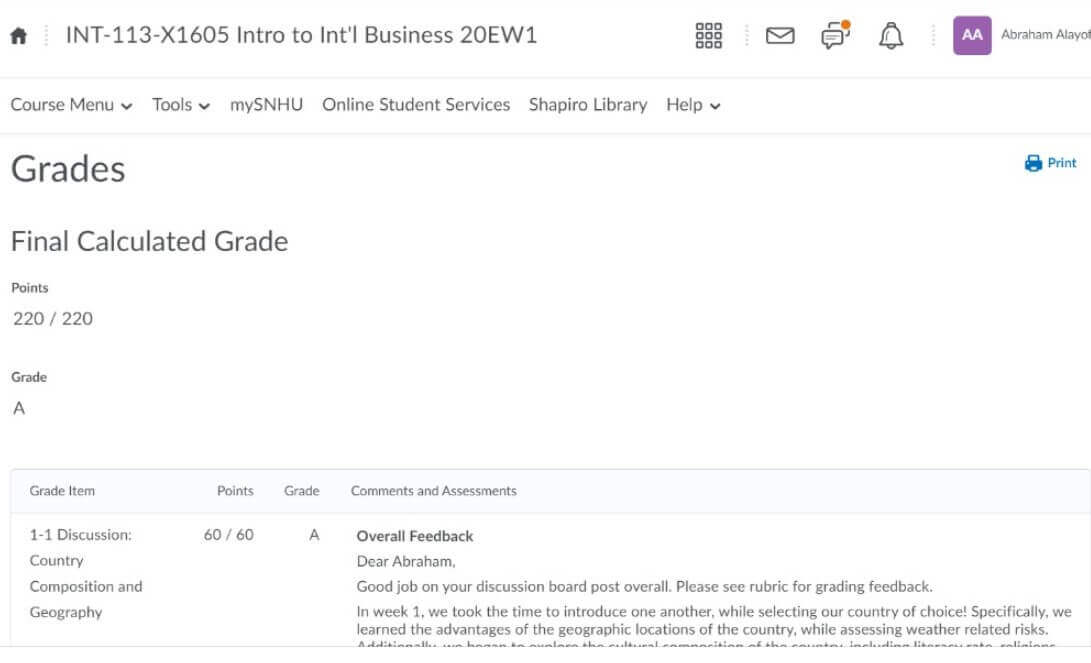Click the INT-113-X1605 course title link
Viewport: 1091px width, 663px height.
(301, 36)
